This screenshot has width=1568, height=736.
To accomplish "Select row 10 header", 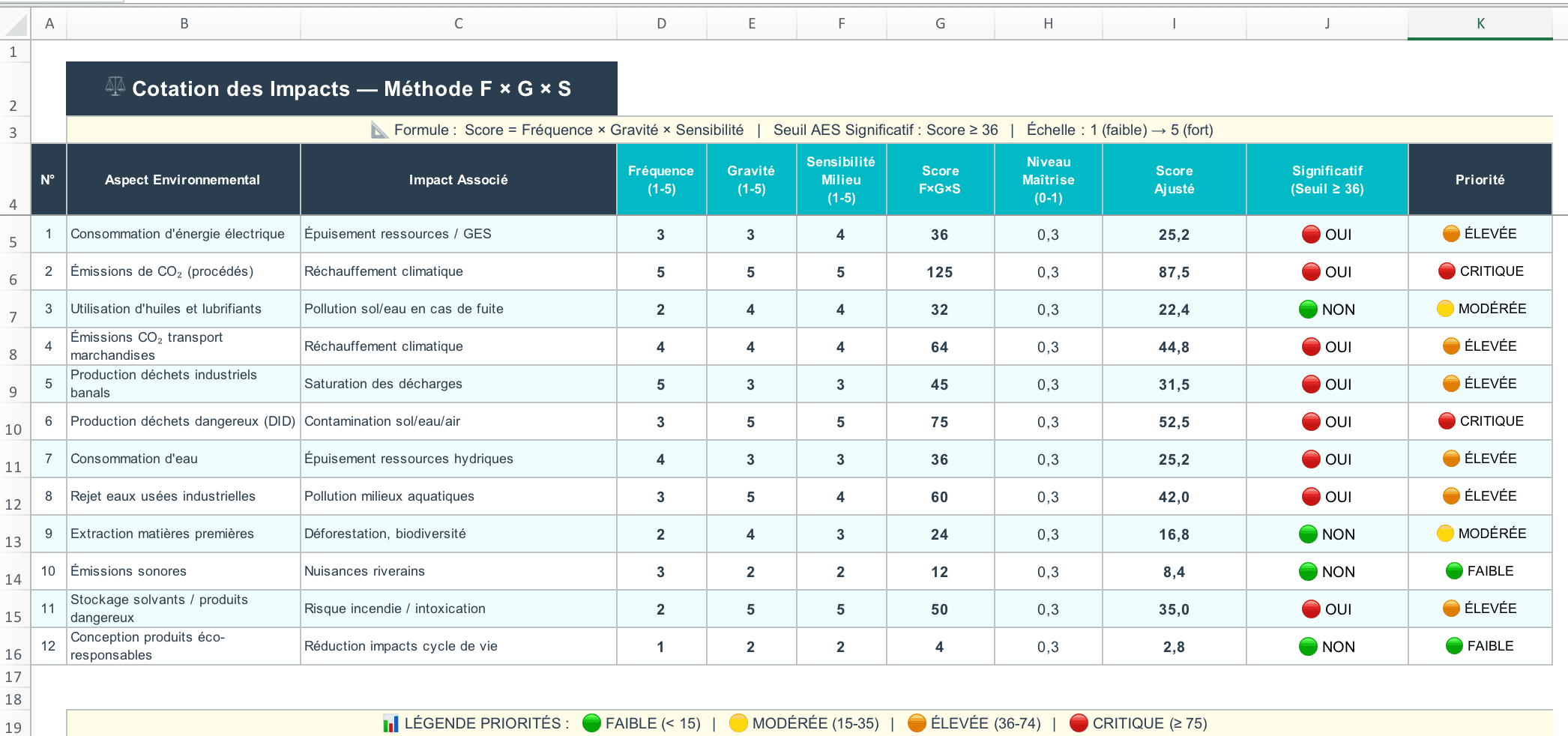I will [x=13, y=422].
